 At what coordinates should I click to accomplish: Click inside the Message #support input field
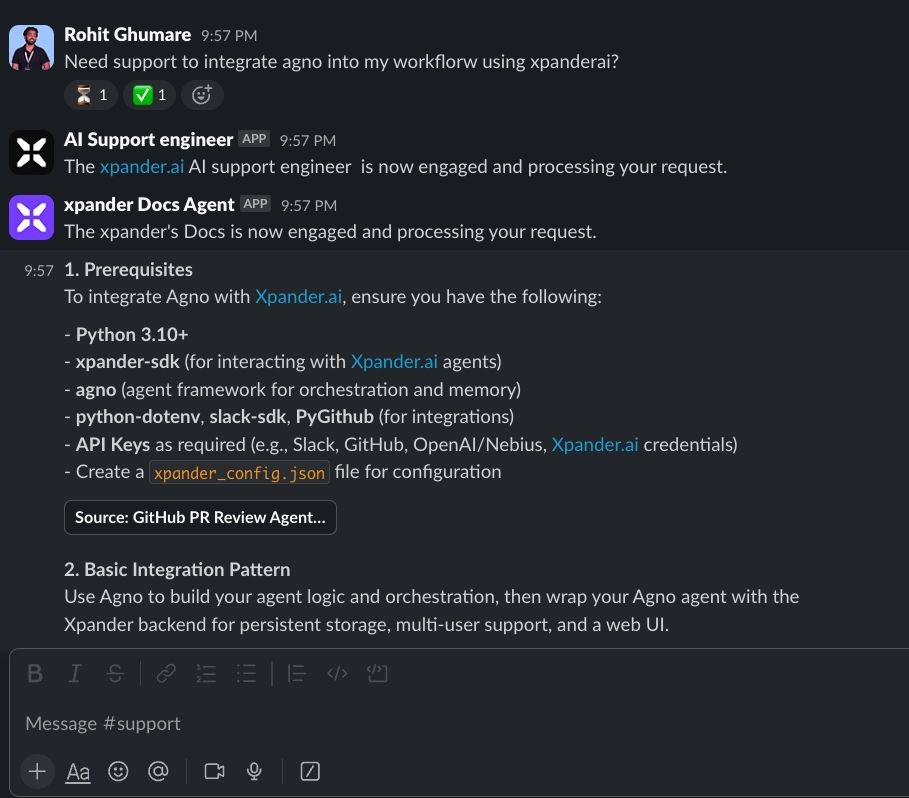tap(400, 723)
